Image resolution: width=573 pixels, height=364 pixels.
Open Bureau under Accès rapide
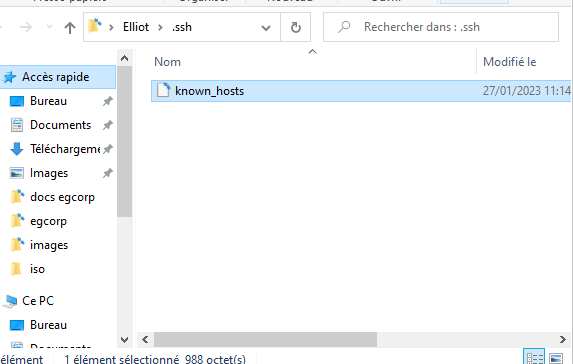48,101
